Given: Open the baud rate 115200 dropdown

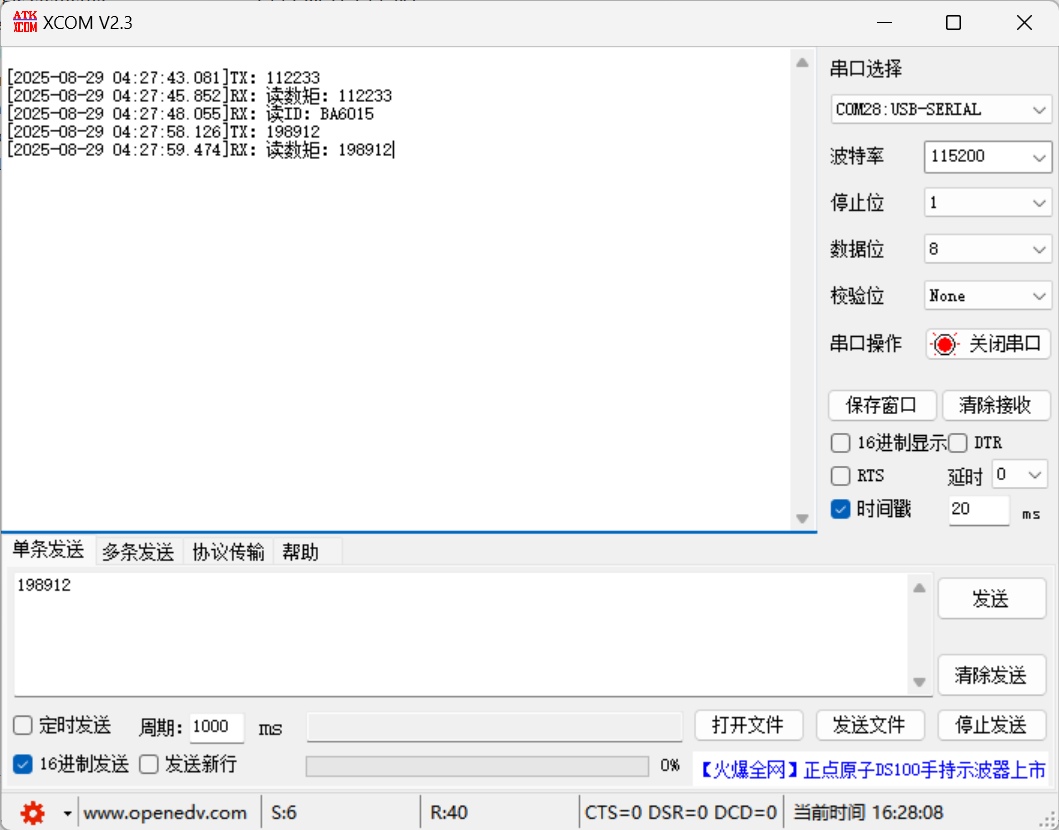Looking at the screenshot, I should (987, 157).
